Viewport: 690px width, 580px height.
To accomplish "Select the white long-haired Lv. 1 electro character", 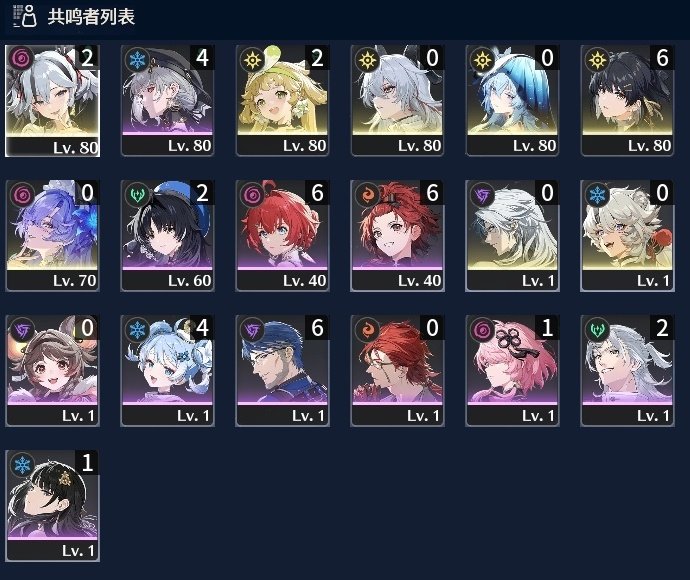I will click(512, 235).
